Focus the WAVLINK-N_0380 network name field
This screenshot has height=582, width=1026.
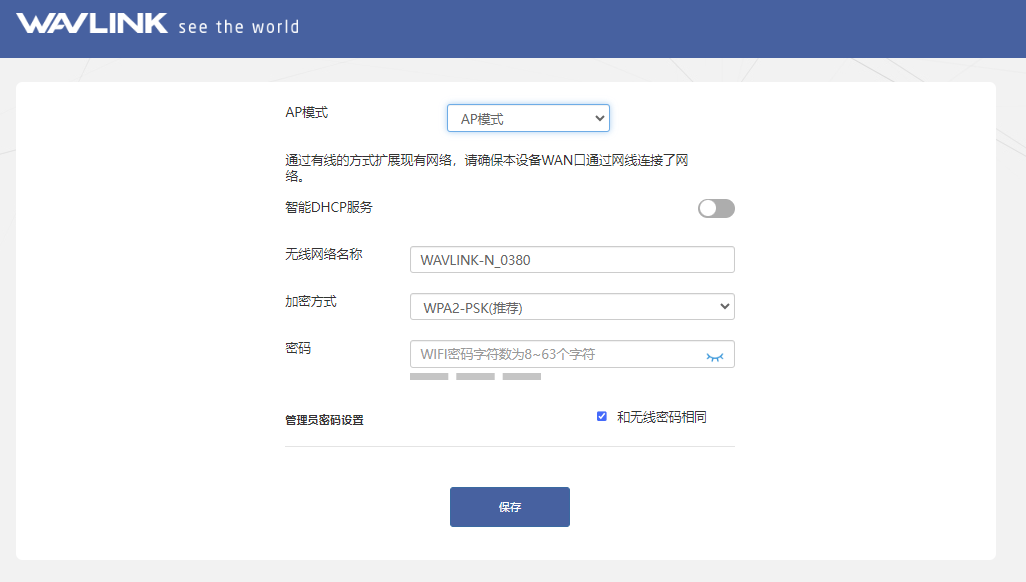(572, 260)
